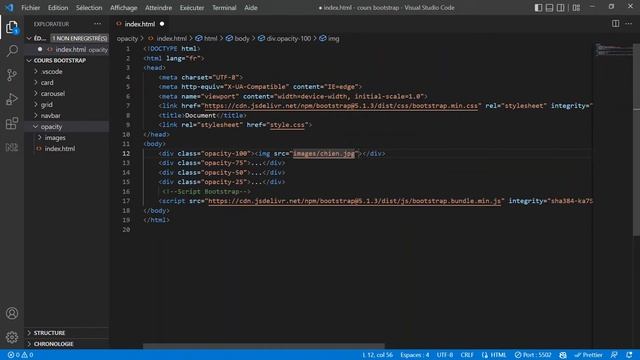Open the Edition menu

[x=58, y=8]
